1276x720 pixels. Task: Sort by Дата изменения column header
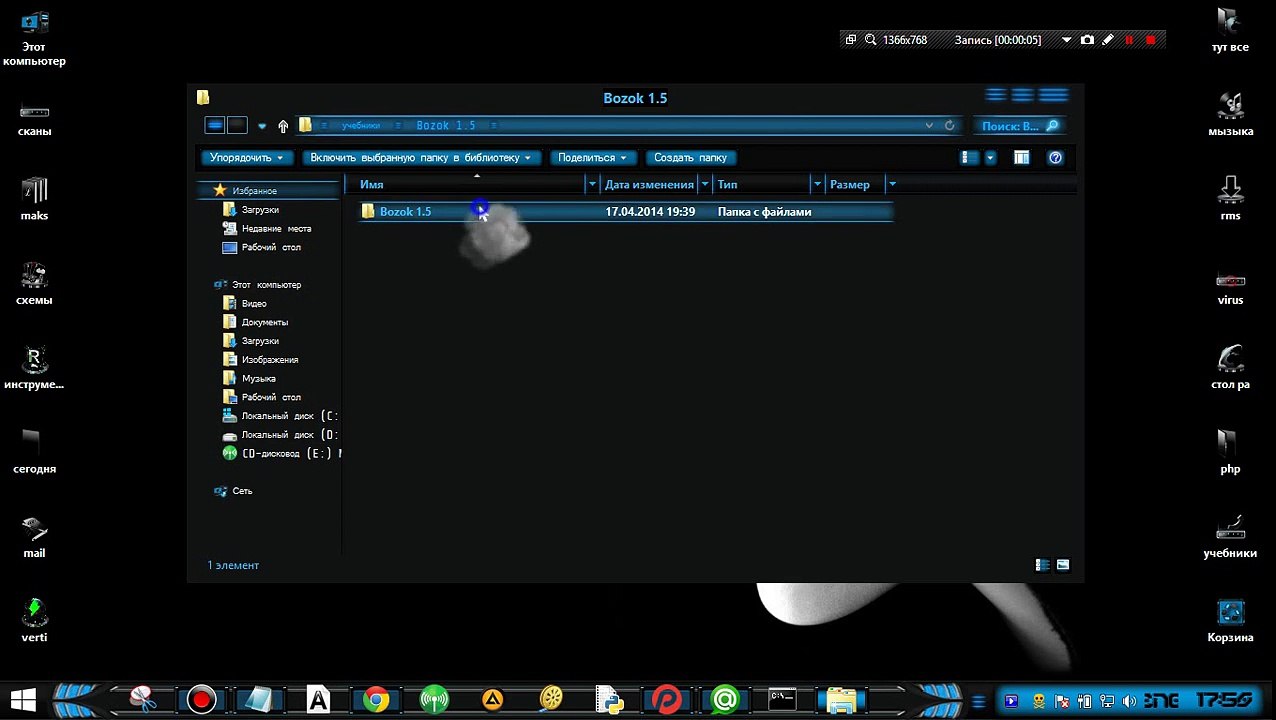(x=649, y=185)
